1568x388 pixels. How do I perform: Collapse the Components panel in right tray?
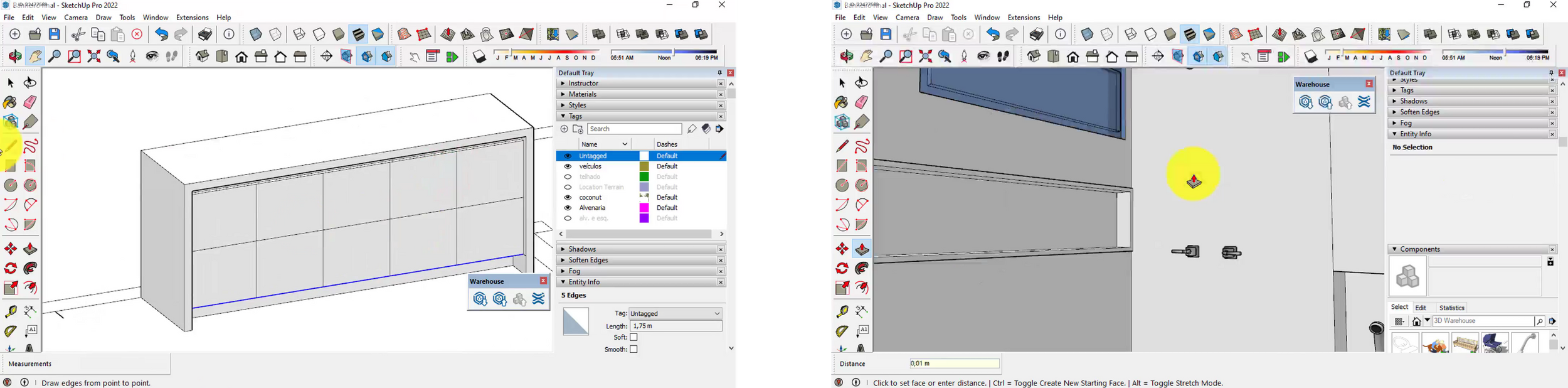[x=1394, y=249]
